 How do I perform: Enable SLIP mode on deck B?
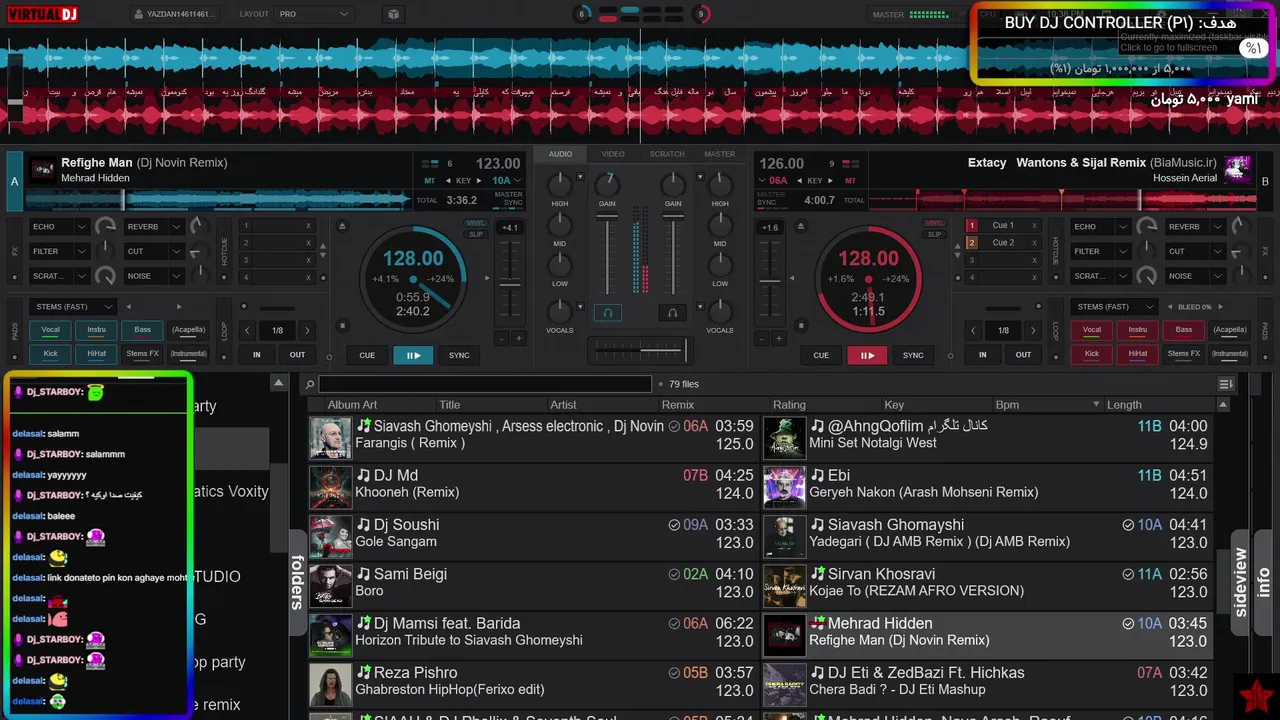click(934, 235)
